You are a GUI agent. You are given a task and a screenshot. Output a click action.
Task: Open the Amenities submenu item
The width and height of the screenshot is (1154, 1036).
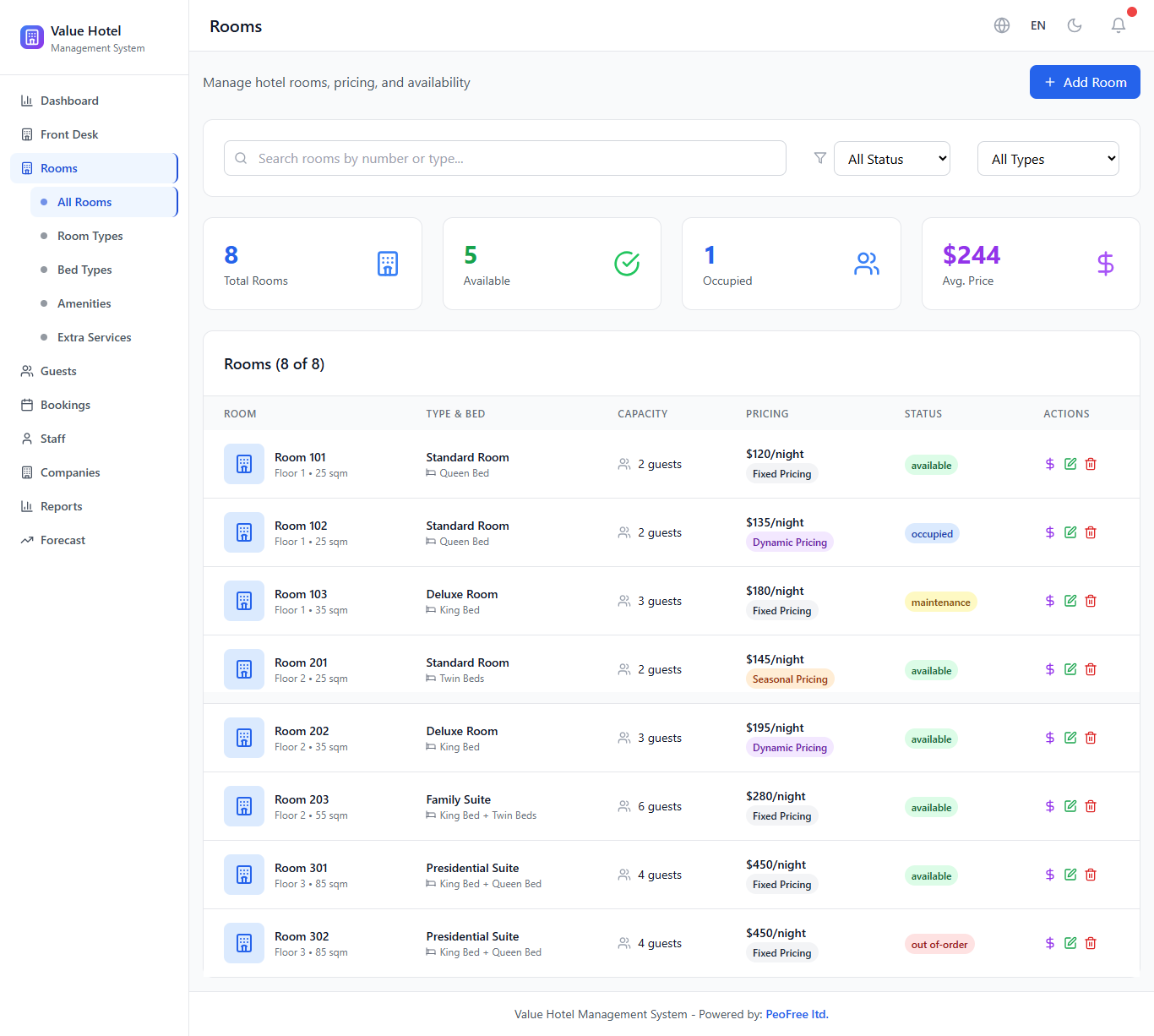coord(84,303)
